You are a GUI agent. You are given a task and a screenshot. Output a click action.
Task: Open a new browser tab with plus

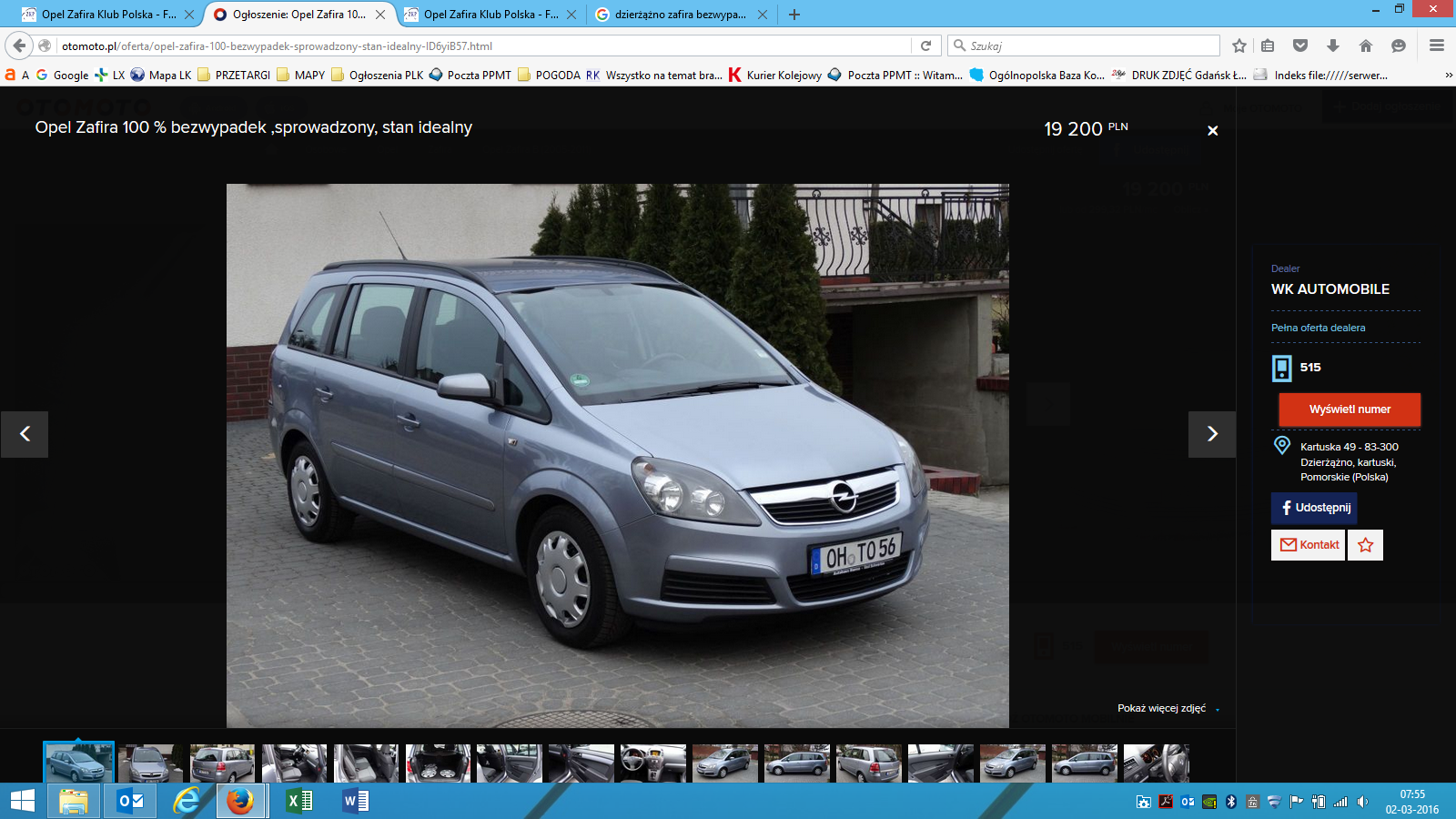(x=794, y=15)
